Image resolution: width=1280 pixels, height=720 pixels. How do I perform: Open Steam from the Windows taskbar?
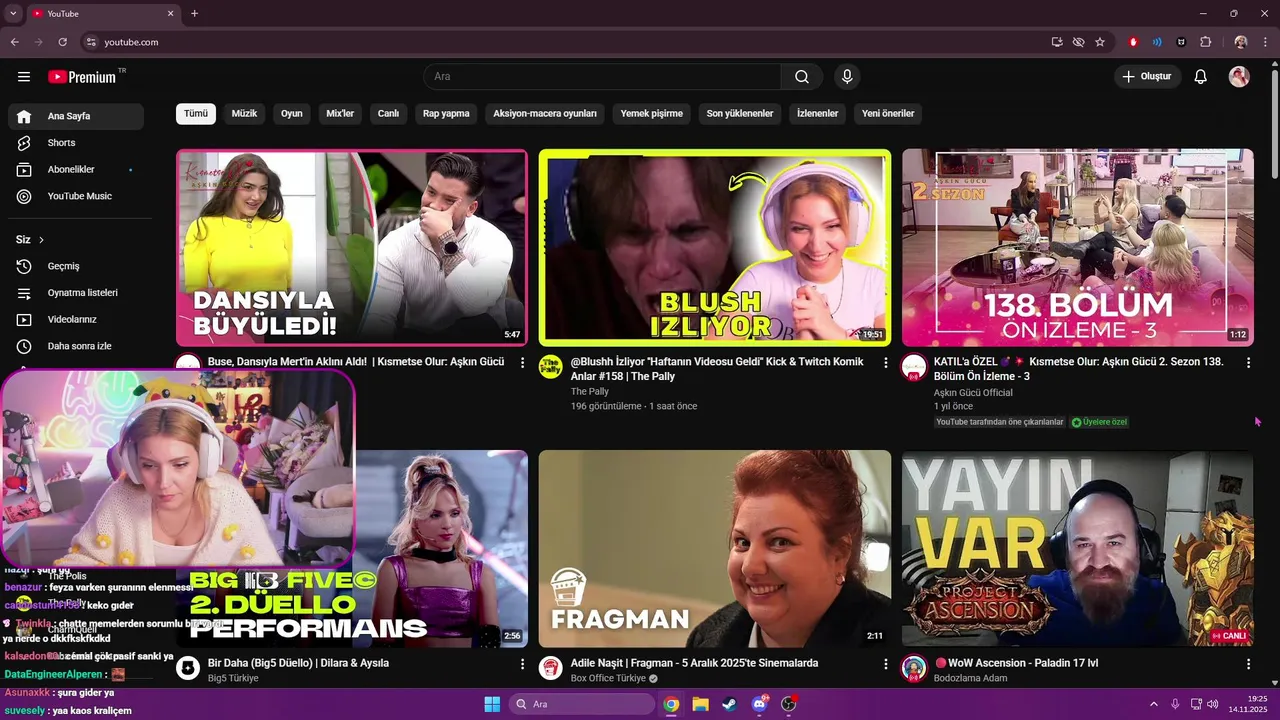[x=729, y=704]
